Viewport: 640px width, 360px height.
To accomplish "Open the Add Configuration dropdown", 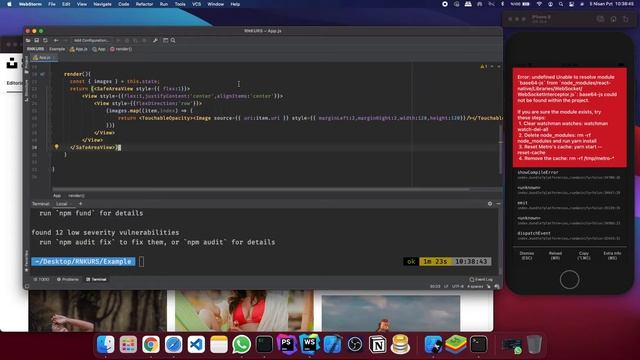I will 91,40.
